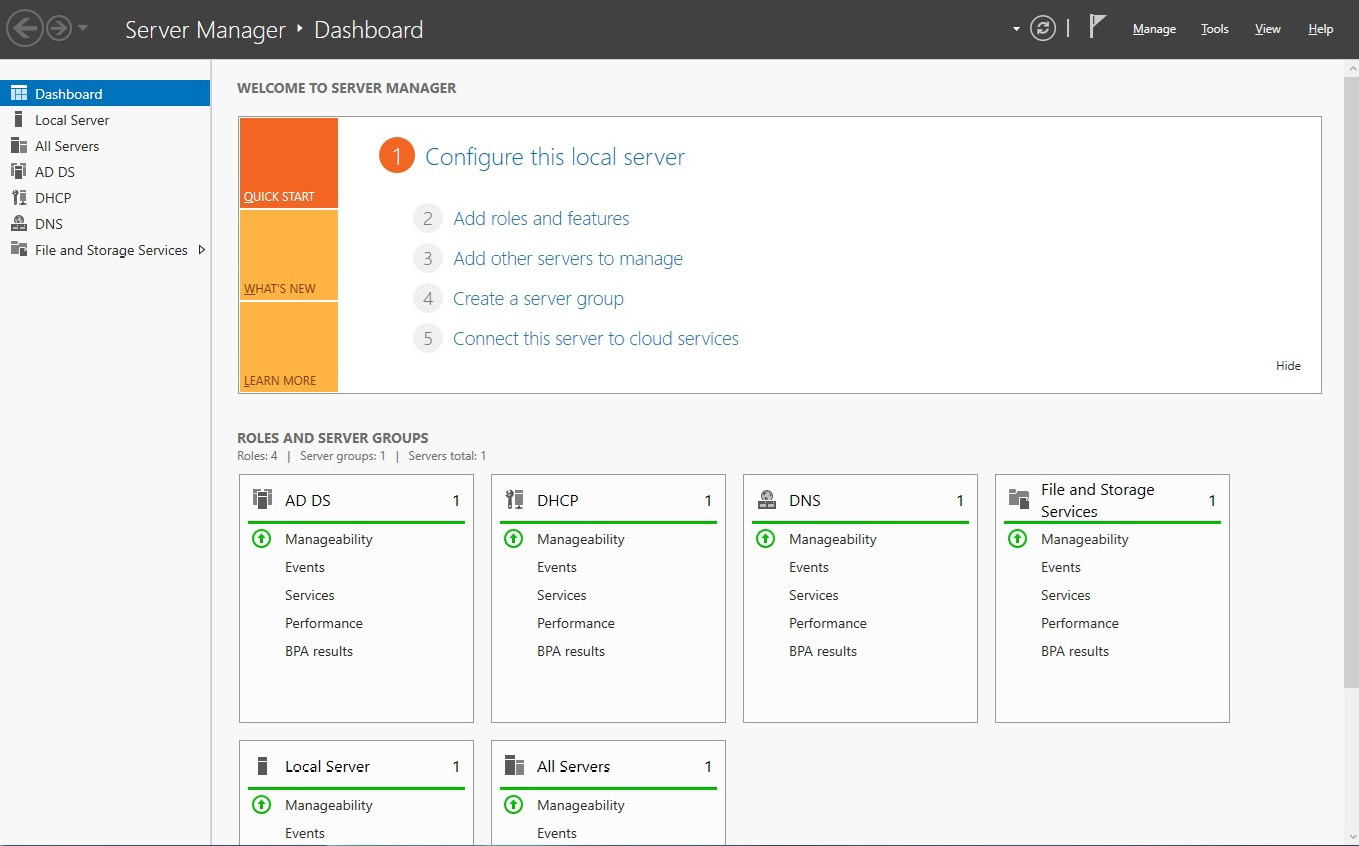This screenshot has height=846, width=1359.
Task: Open the DHCP tile title
Action: click(x=558, y=500)
